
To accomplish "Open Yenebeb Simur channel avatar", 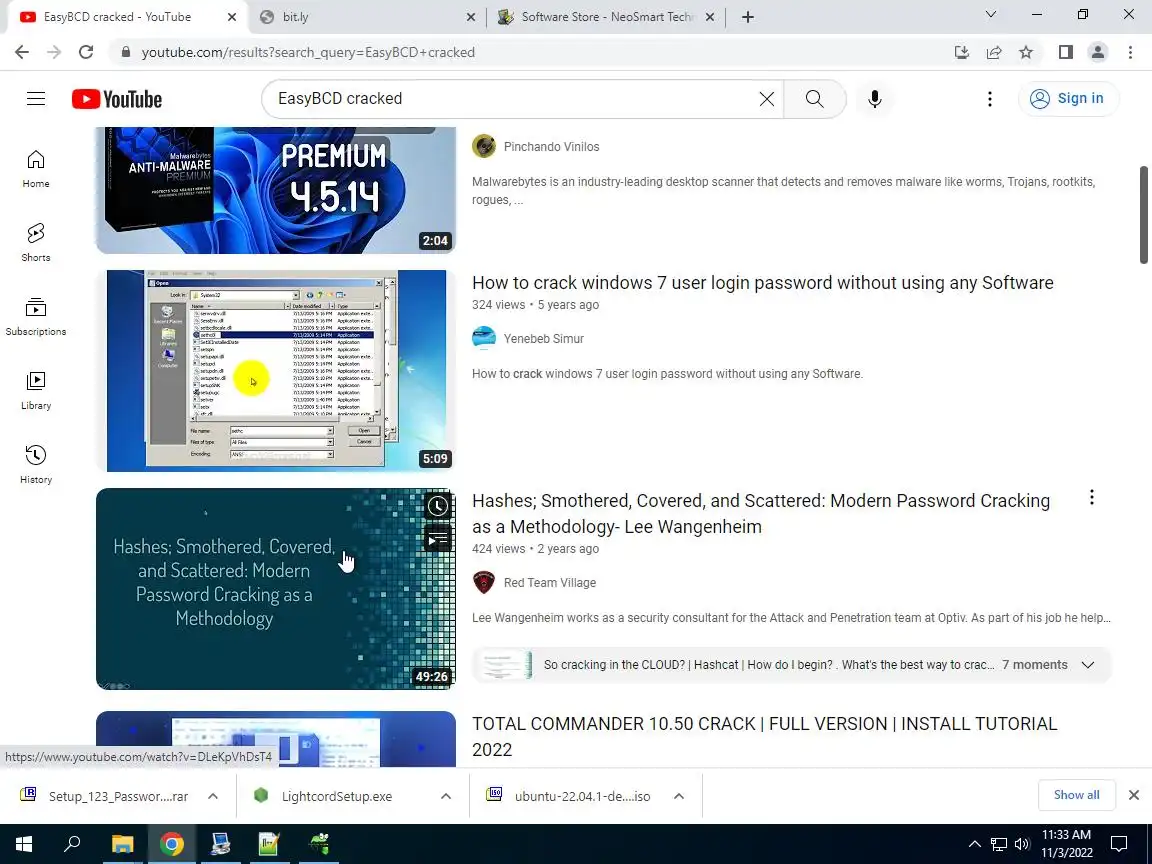I will point(483,338).
